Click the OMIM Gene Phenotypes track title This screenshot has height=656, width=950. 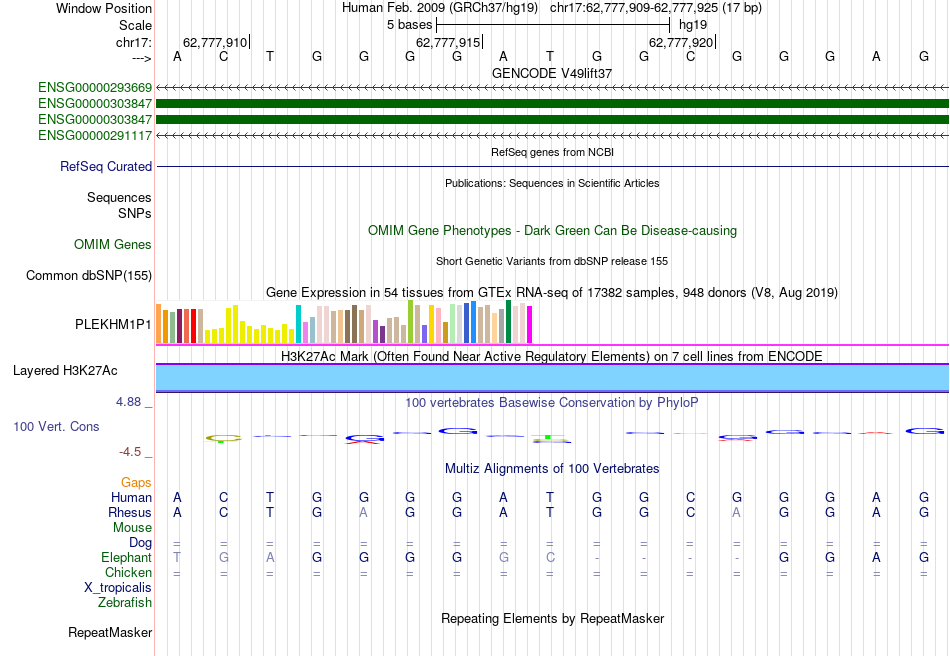(552, 230)
